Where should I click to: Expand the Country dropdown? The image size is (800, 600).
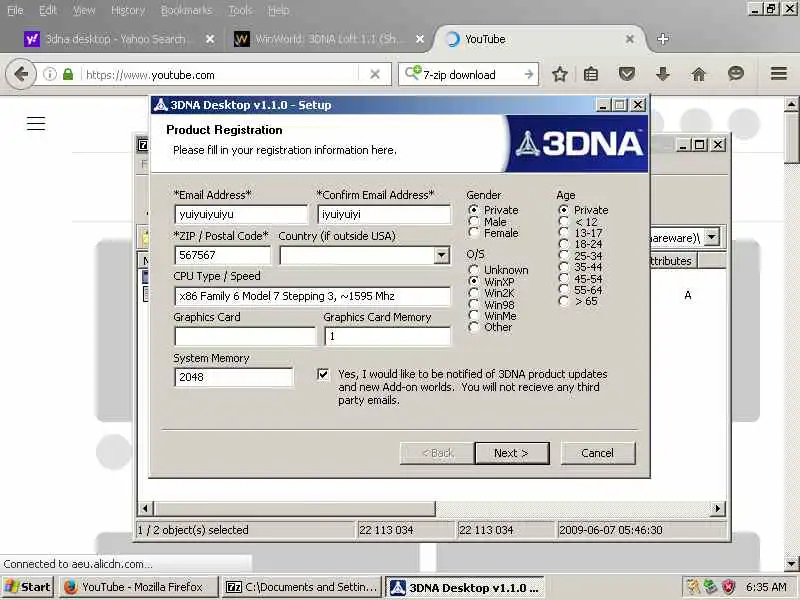coord(442,255)
